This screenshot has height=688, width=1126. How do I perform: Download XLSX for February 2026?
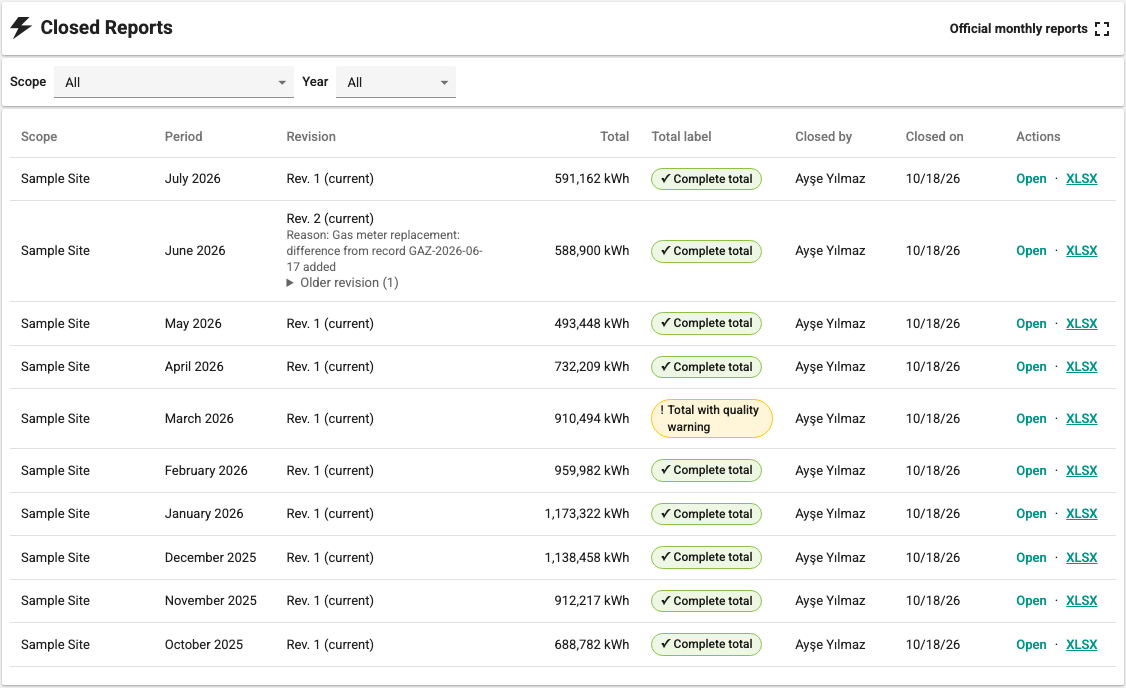1081,470
